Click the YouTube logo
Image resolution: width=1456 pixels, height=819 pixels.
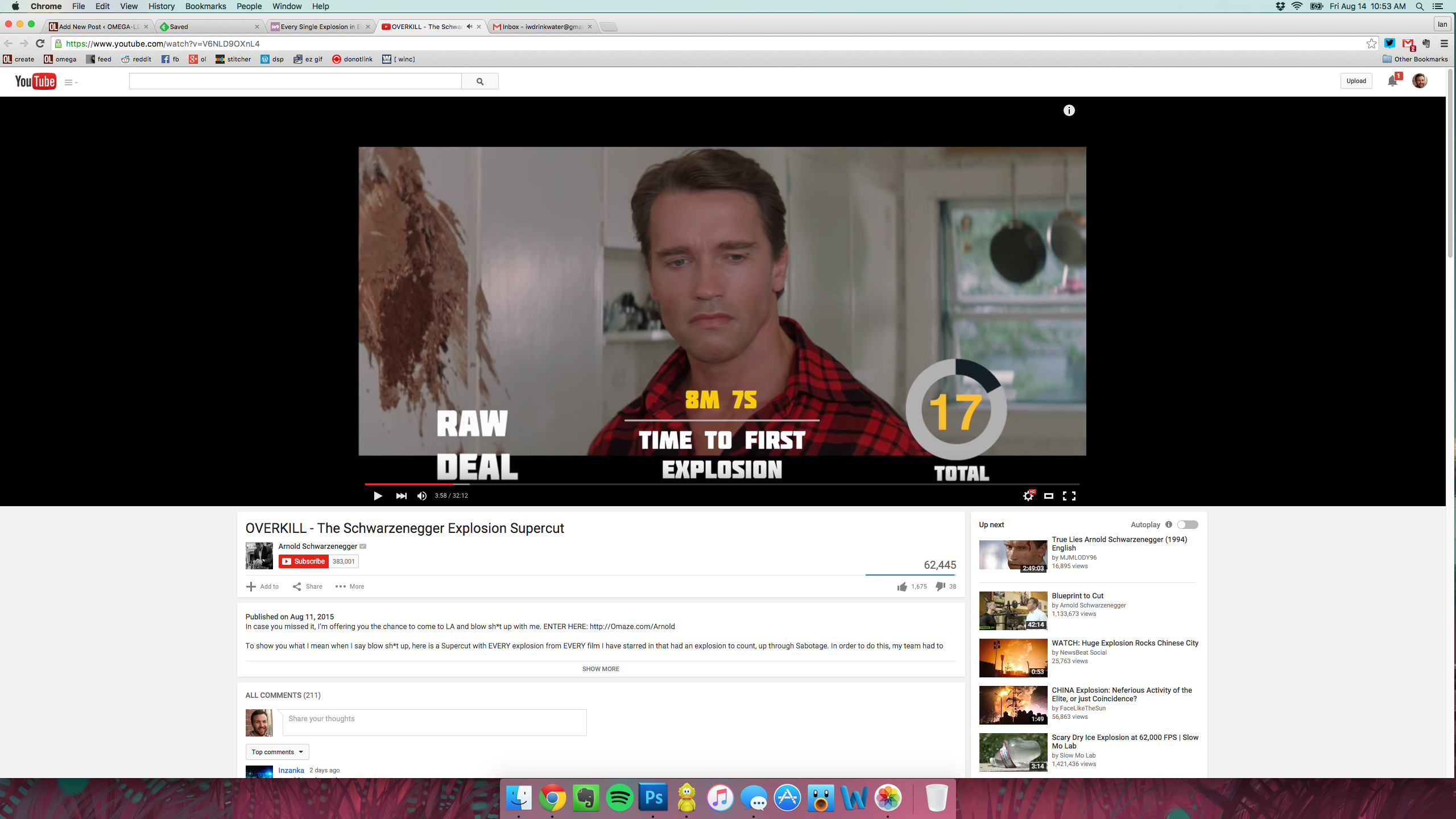coord(35,81)
